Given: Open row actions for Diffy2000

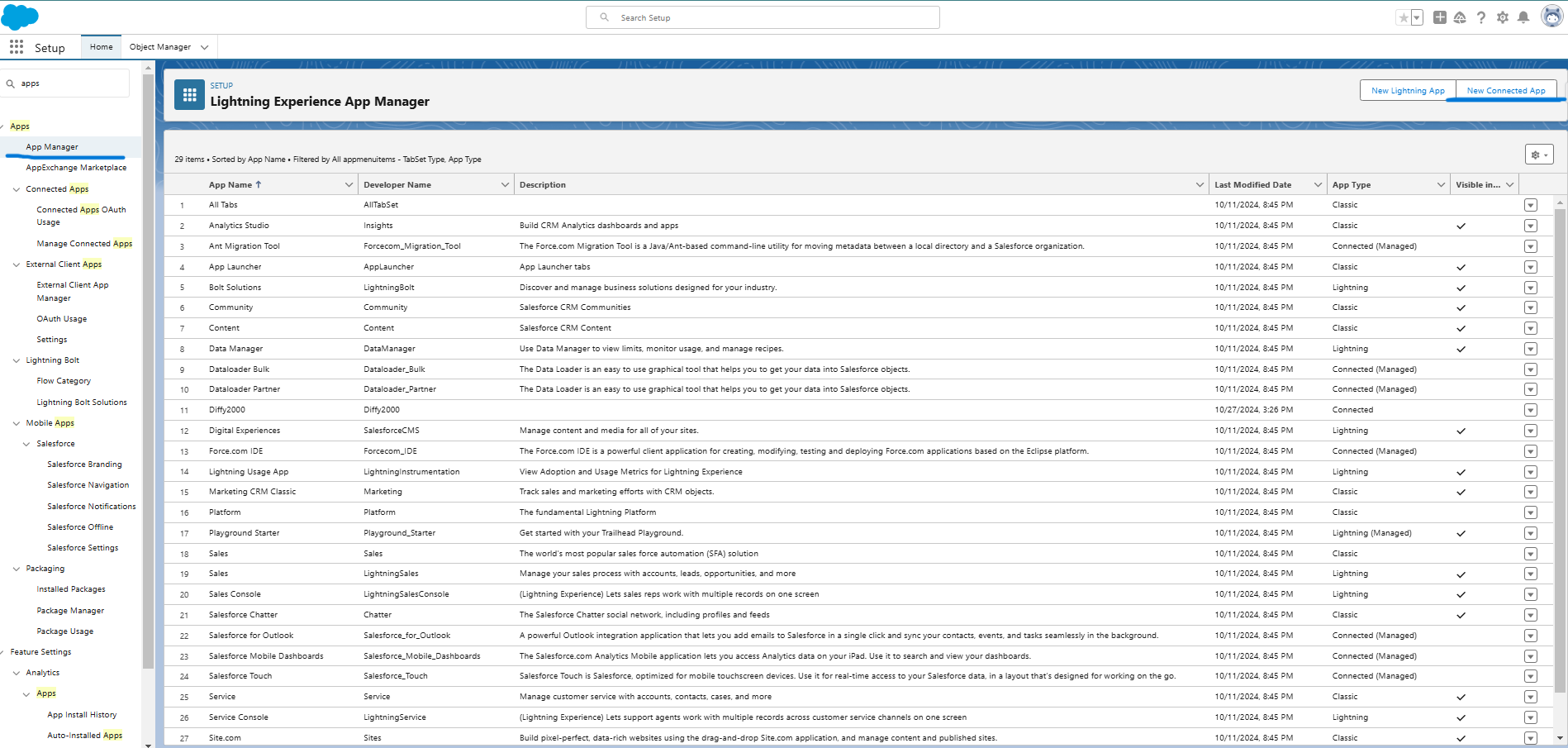Looking at the screenshot, I should 1530,410.
